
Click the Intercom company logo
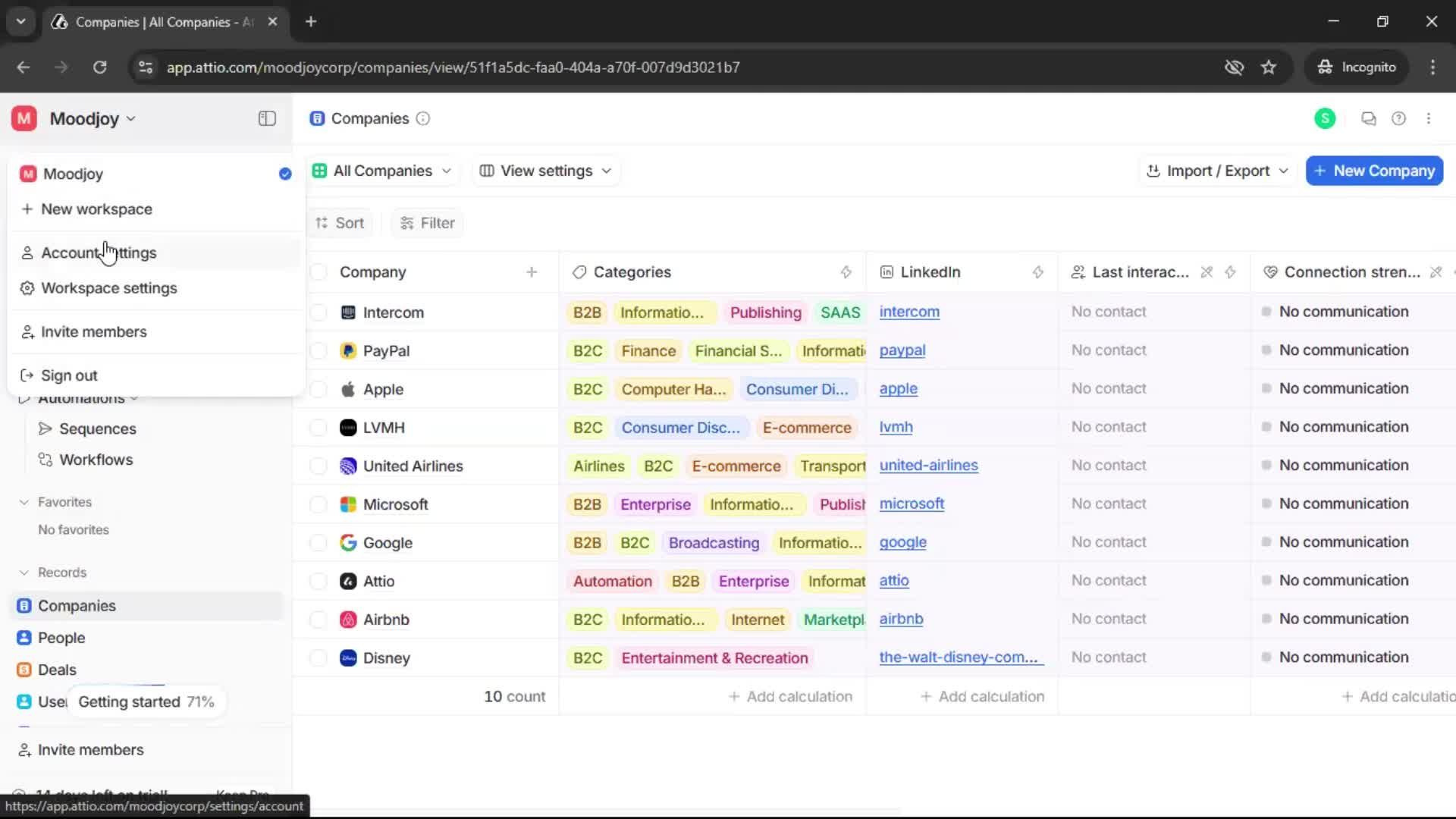point(348,312)
